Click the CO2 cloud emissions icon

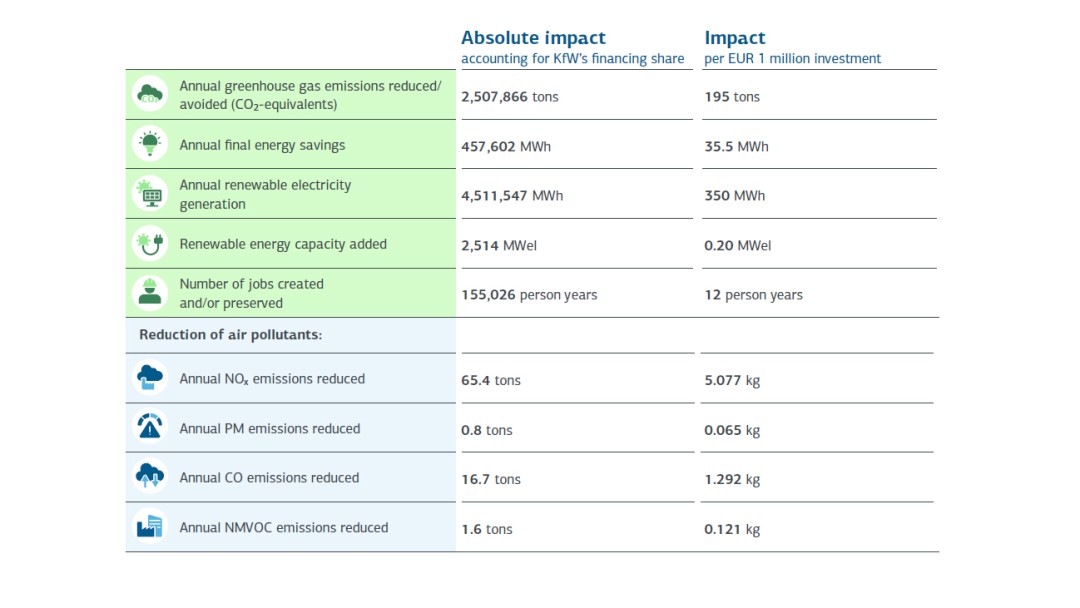pos(149,94)
